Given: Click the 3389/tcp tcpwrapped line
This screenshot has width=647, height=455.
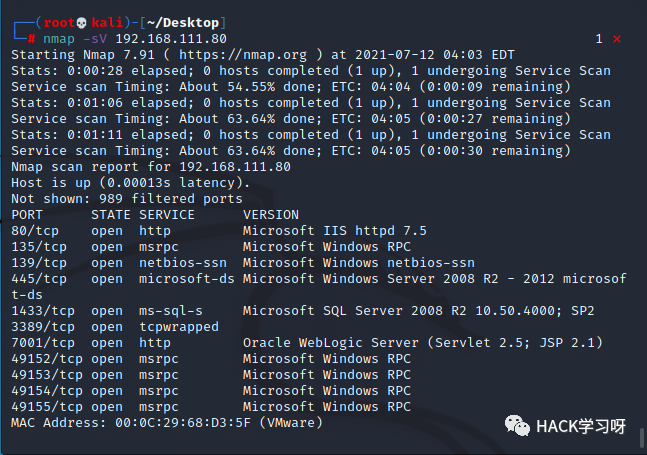Looking at the screenshot, I should pos(115,327).
